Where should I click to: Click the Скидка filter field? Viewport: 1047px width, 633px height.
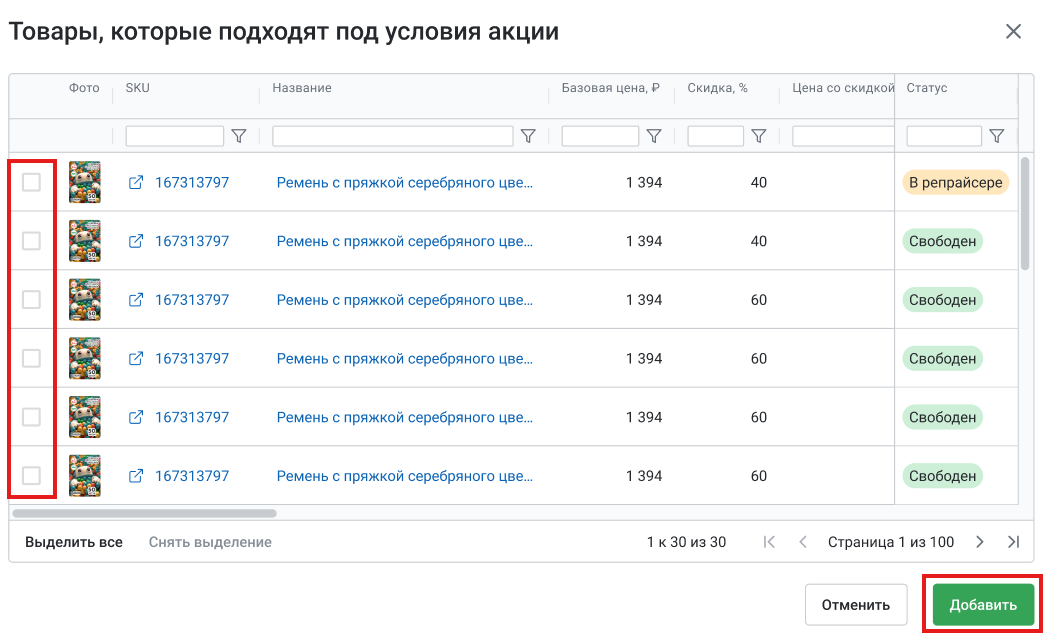716,136
